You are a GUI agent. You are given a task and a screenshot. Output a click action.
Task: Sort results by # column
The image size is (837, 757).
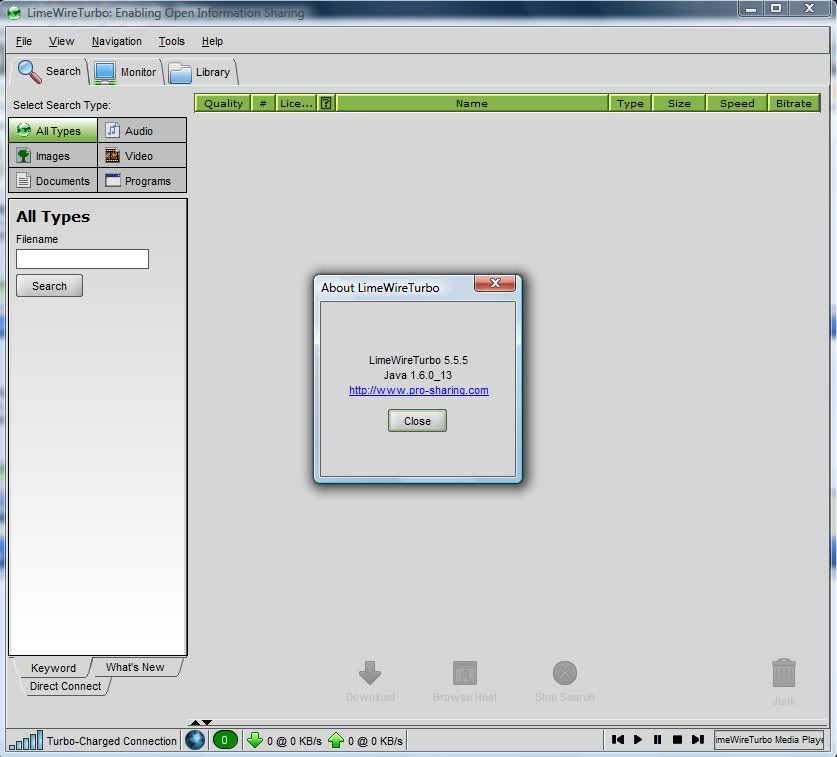tap(263, 103)
